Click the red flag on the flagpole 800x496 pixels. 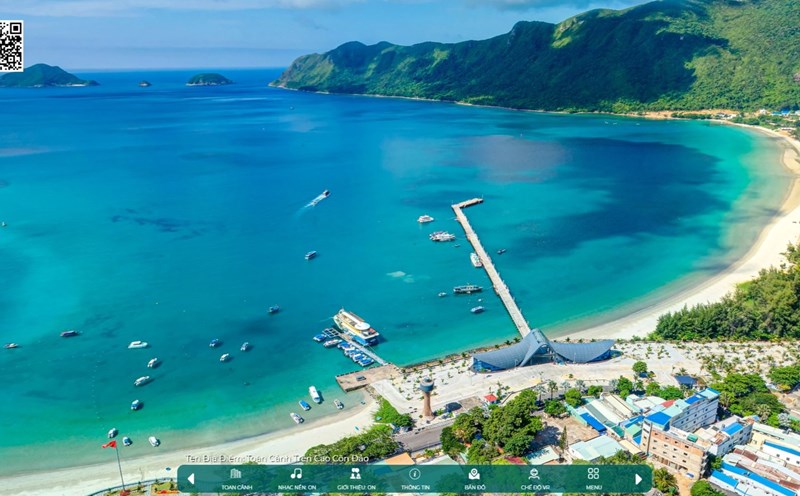110,443
